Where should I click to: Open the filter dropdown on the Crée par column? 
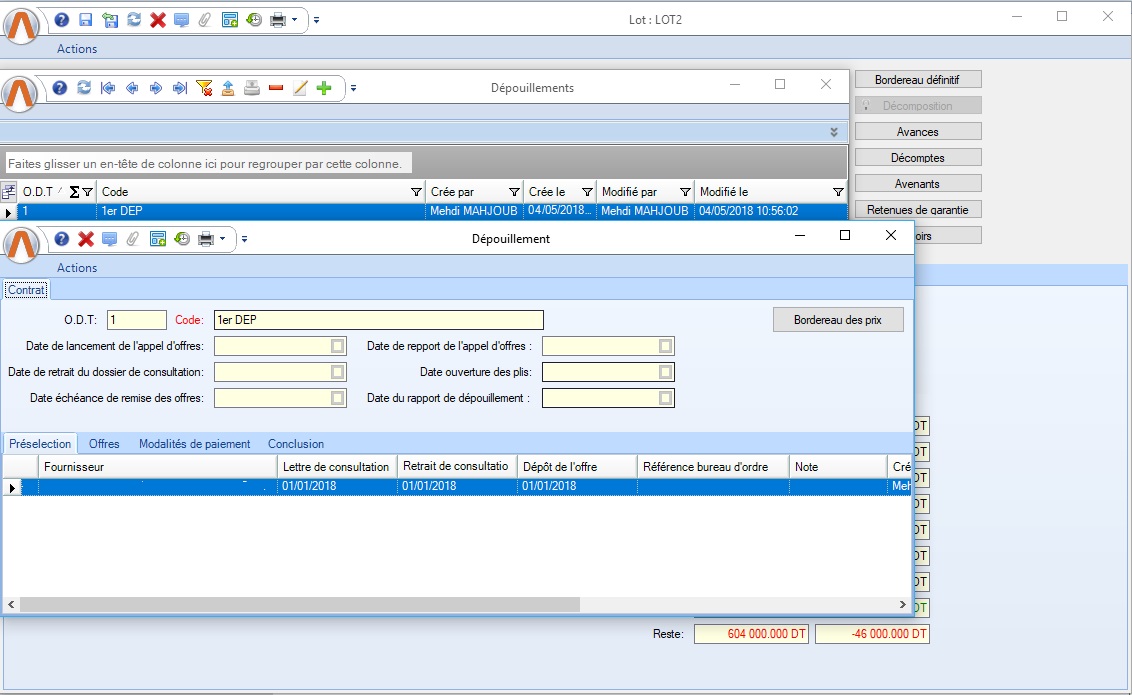[x=514, y=192]
